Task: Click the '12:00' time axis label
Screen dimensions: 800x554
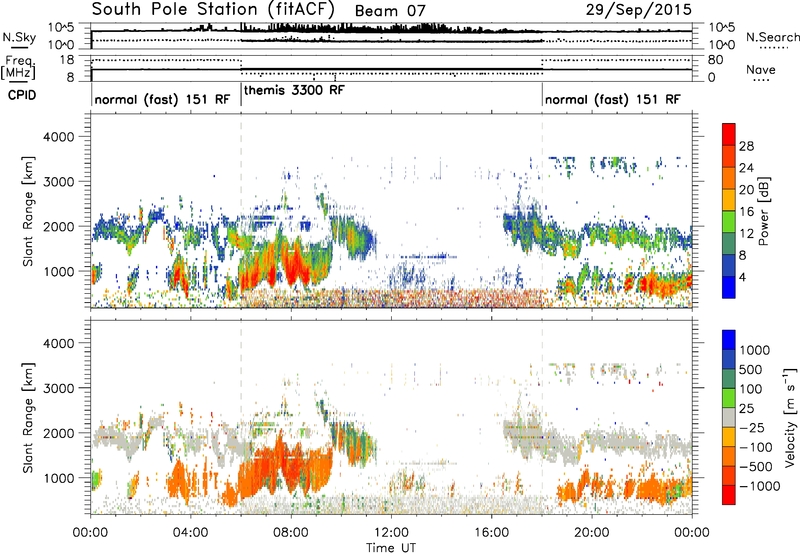Action: [391, 533]
